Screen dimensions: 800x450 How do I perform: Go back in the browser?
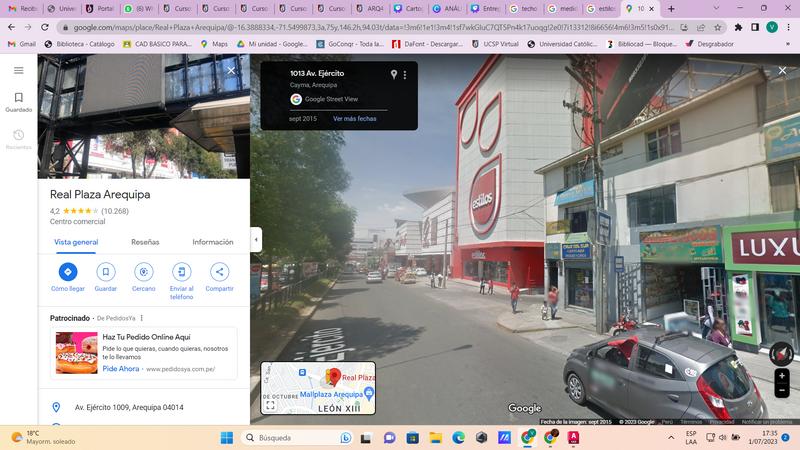[x=11, y=27]
